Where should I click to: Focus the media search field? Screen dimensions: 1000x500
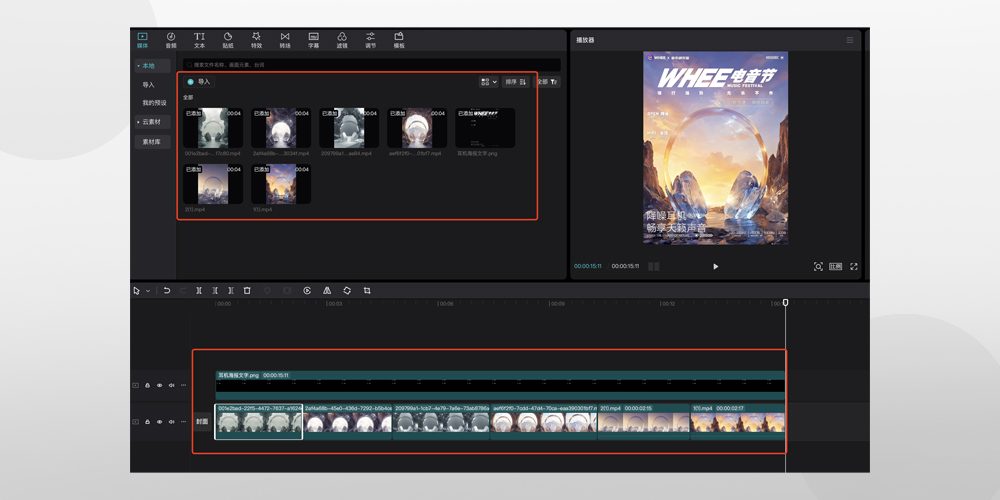pyautogui.click(x=372, y=64)
